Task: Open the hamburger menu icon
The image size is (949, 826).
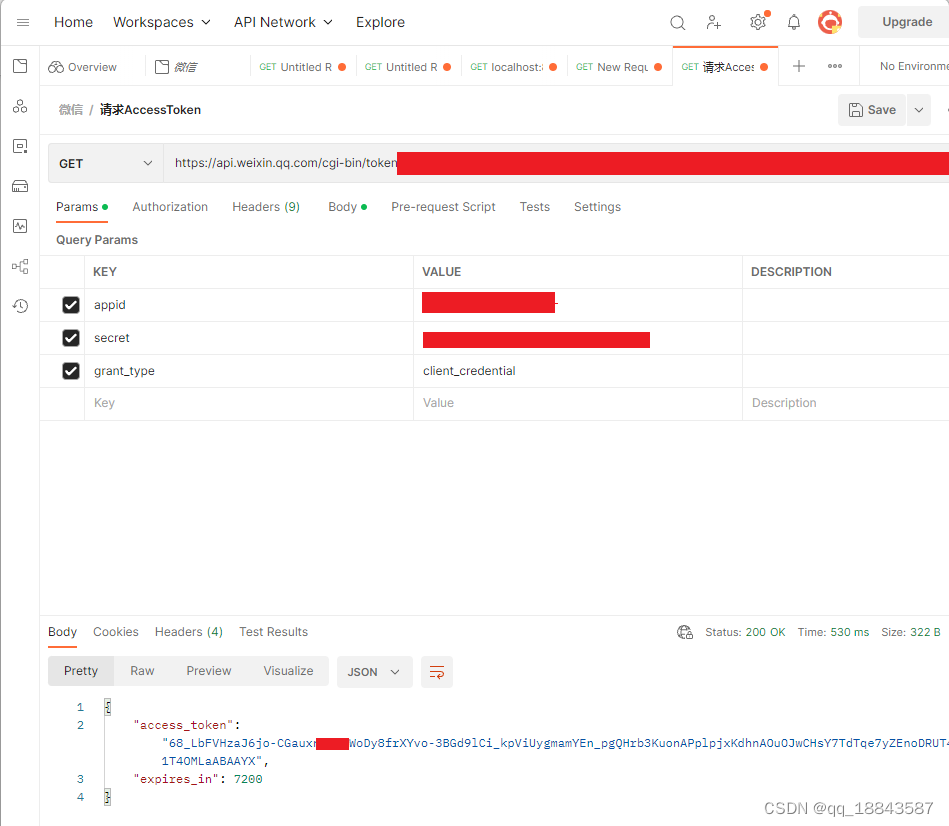Action: click(23, 22)
